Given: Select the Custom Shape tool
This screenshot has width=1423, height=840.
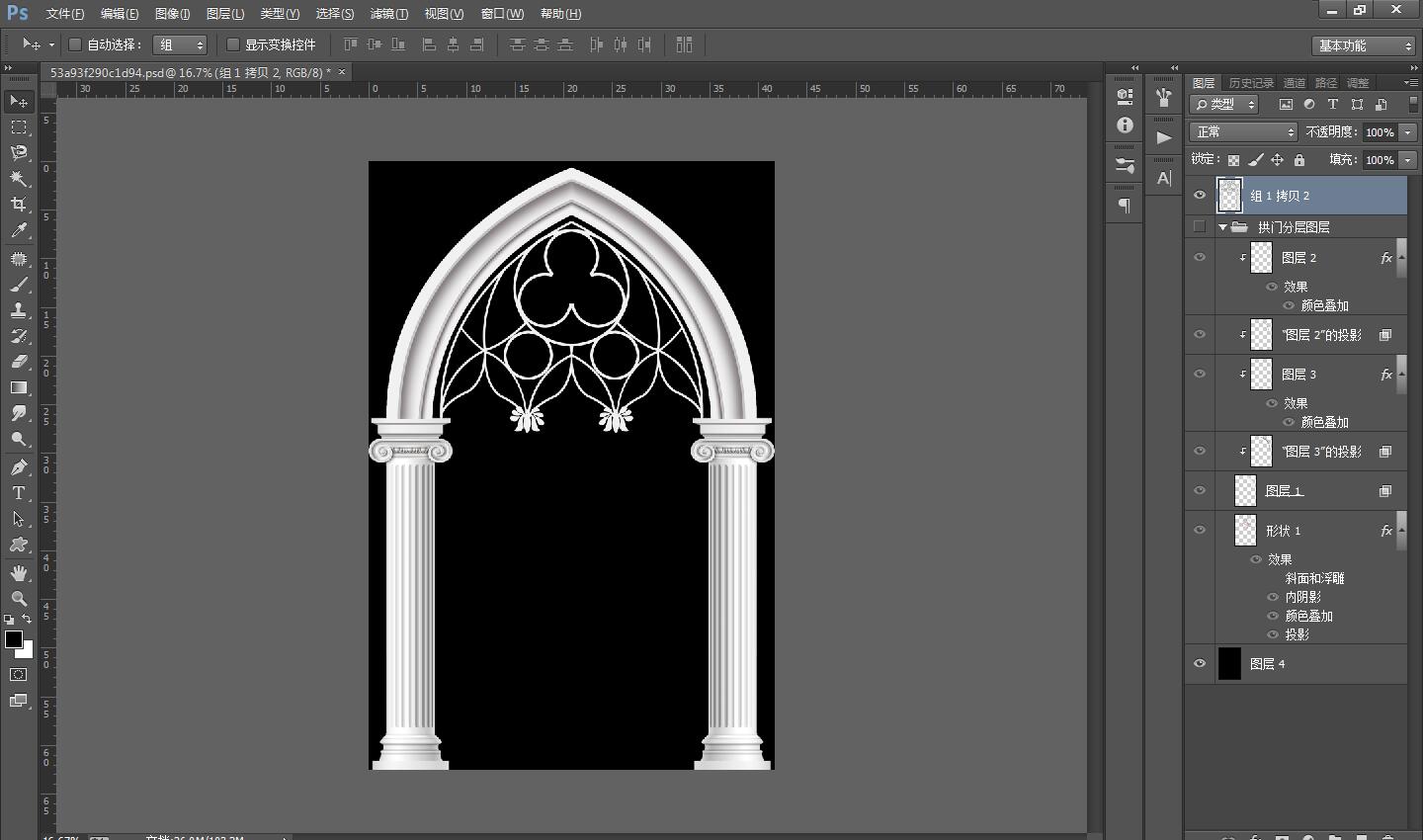Looking at the screenshot, I should [x=19, y=545].
